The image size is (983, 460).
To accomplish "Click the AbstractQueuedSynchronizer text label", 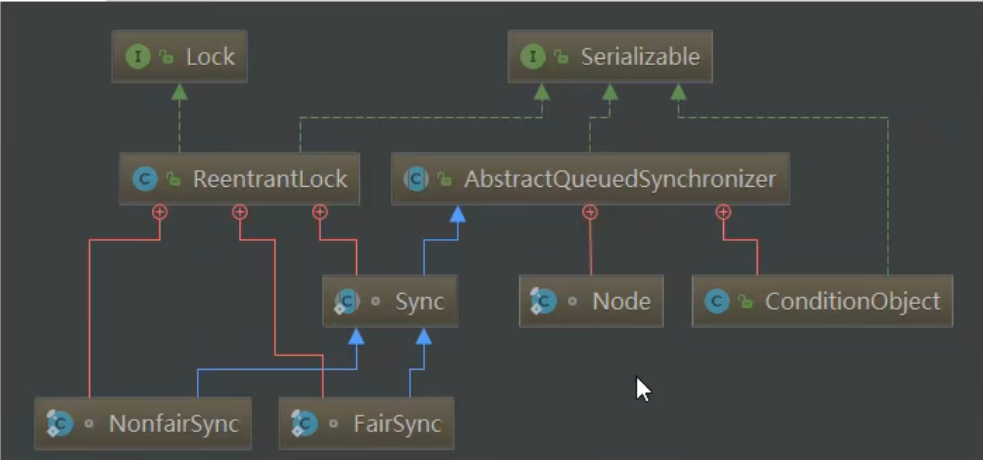I will (x=619, y=179).
